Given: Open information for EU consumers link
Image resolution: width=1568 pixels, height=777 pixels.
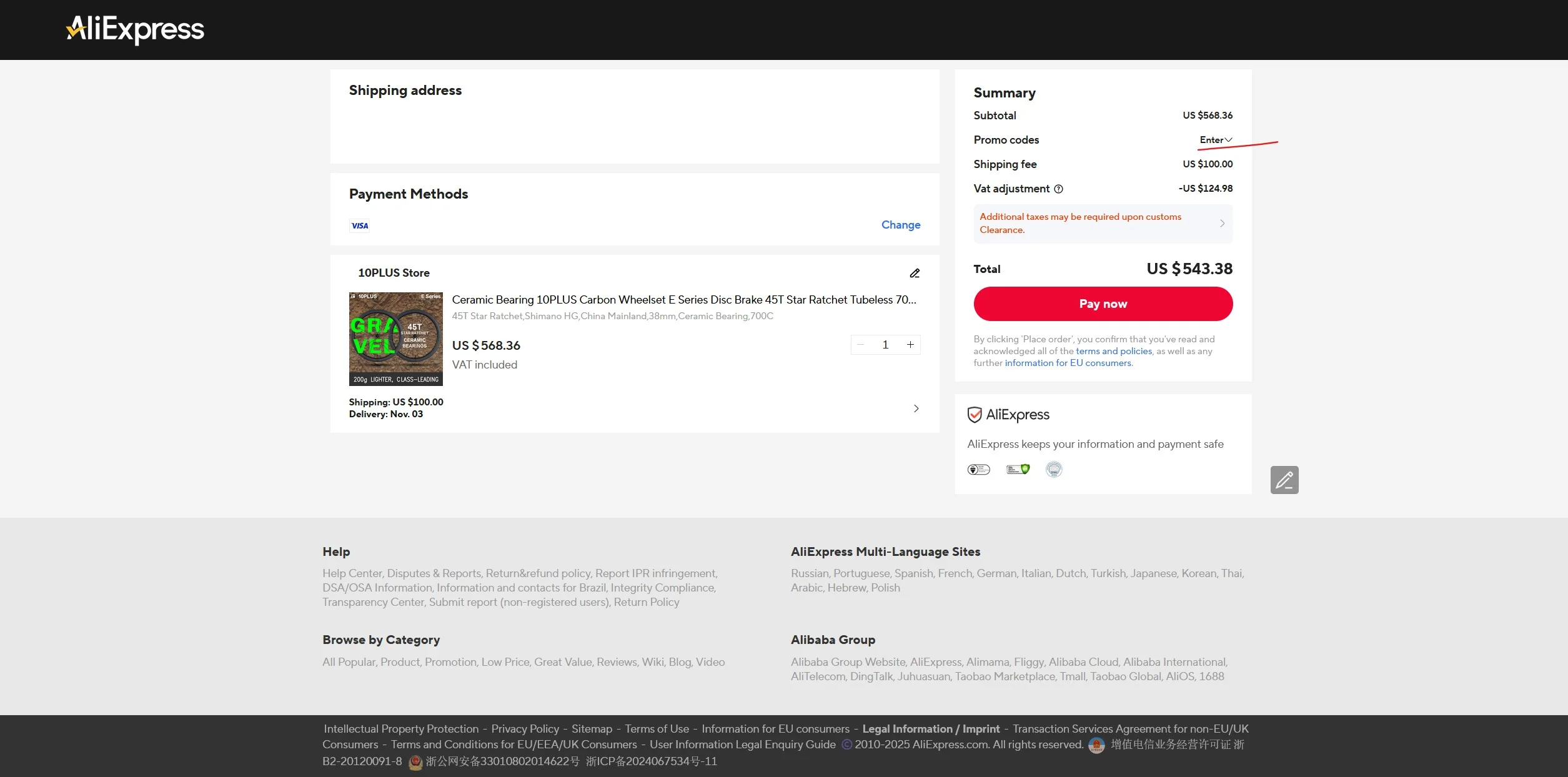Looking at the screenshot, I should [1068, 363].
